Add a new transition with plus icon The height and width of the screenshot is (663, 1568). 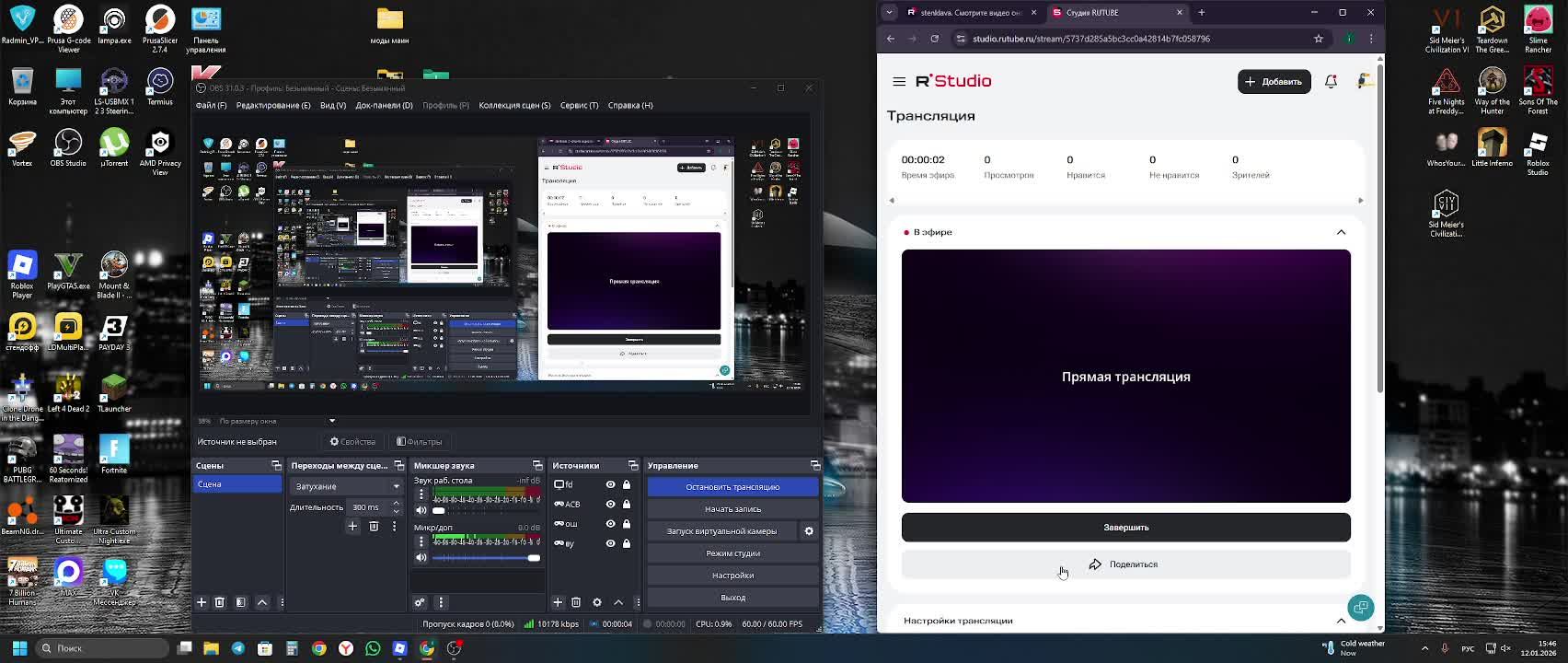352,526
